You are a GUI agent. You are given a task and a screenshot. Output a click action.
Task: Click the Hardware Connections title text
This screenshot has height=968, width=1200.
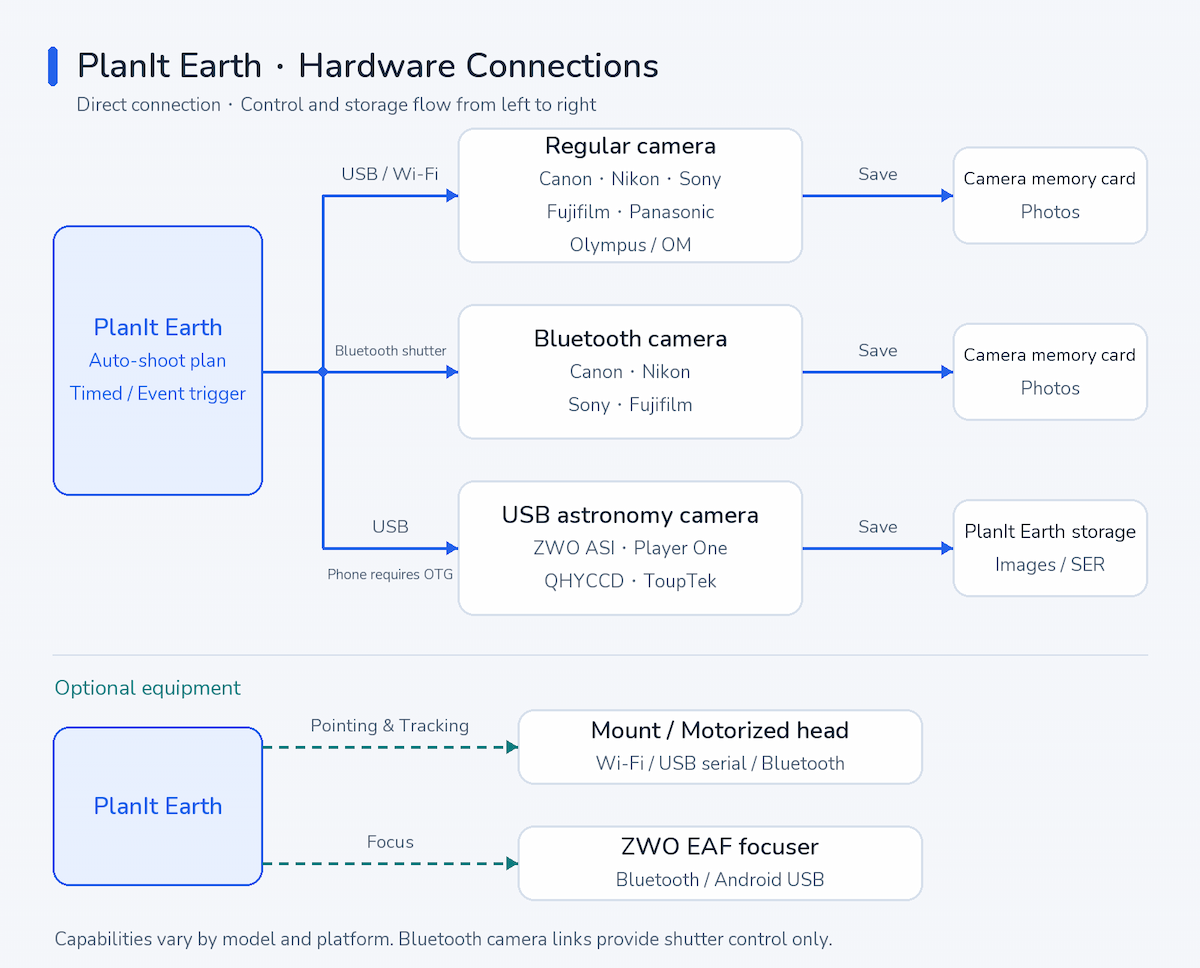pos(478,66)
